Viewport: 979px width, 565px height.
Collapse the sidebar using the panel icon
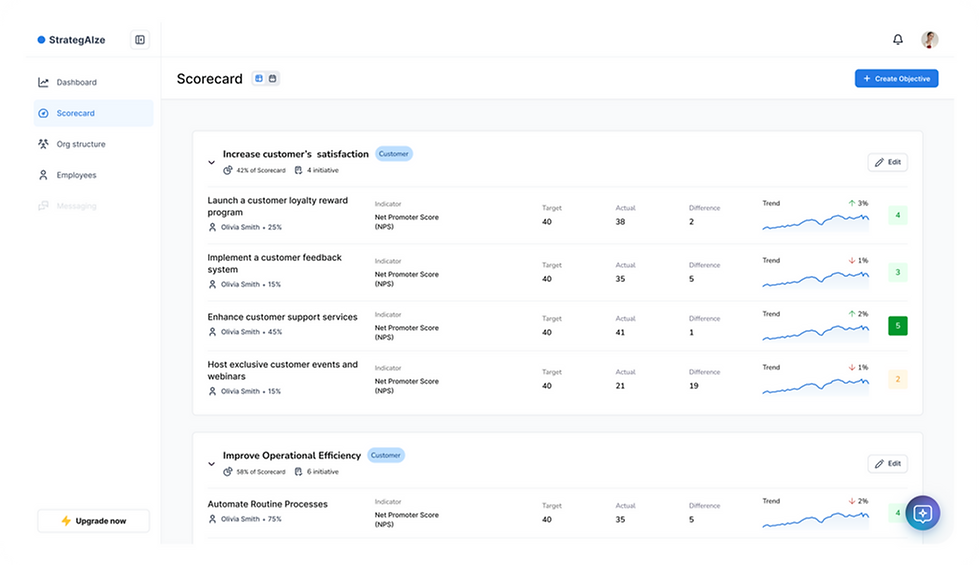pos(140,40)
